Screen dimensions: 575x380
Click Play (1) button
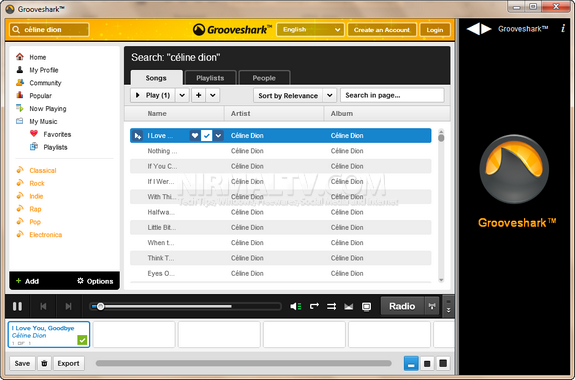pyautogui.click(x=153, y=95)
